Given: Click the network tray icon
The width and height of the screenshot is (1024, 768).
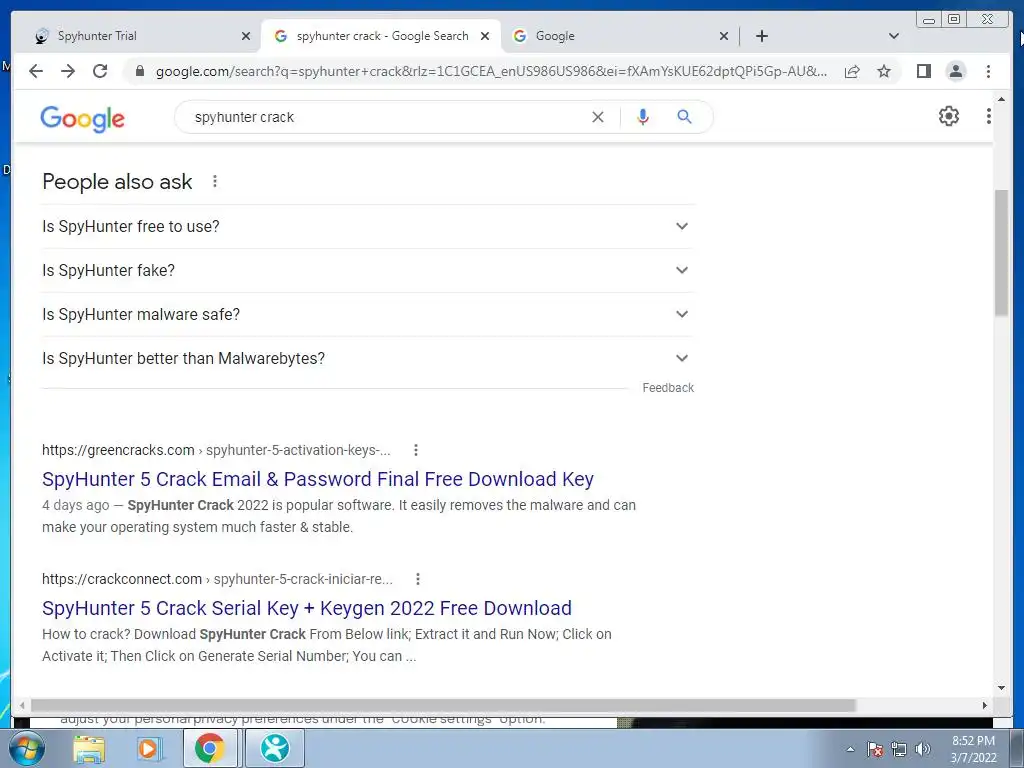Looking at the screenshot, I should 899,749.
